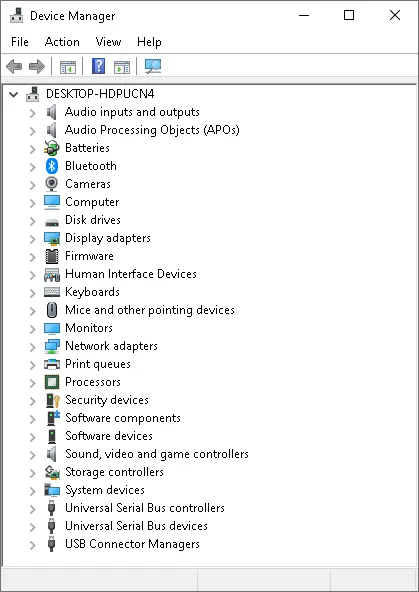The image size is (419, 592).
Task: Select the Security devices label
Action: pyautogui.click(x=107, y=400)
